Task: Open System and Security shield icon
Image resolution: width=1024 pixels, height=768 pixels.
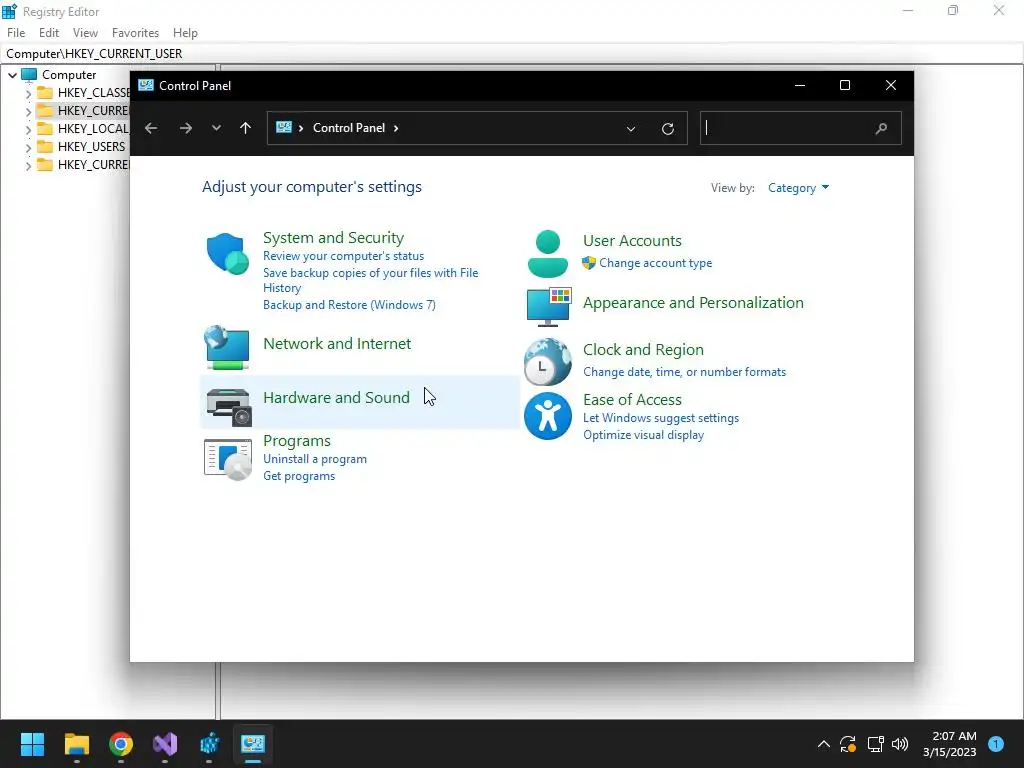Action: (x=227, y=253)
